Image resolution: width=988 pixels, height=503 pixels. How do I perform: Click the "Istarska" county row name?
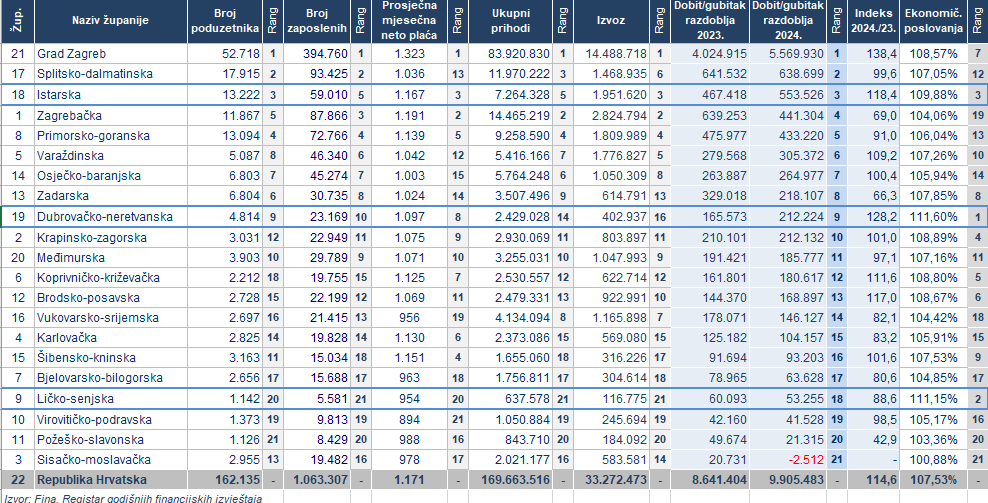[59, 94]
